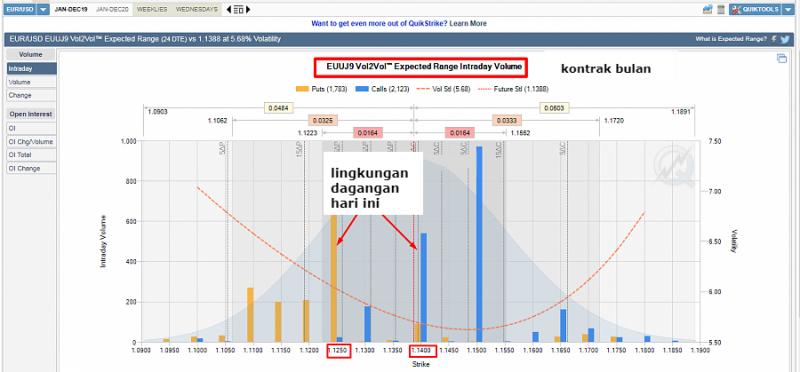Click the tall 1.1500 calls bar

(x=479, y=244)
